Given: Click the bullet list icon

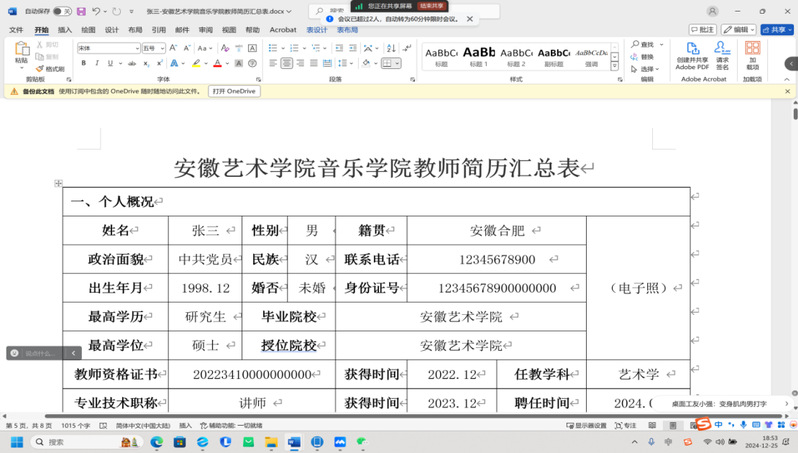Looking at the screenshot, I should pyautogui.click(x=273, y=47).
